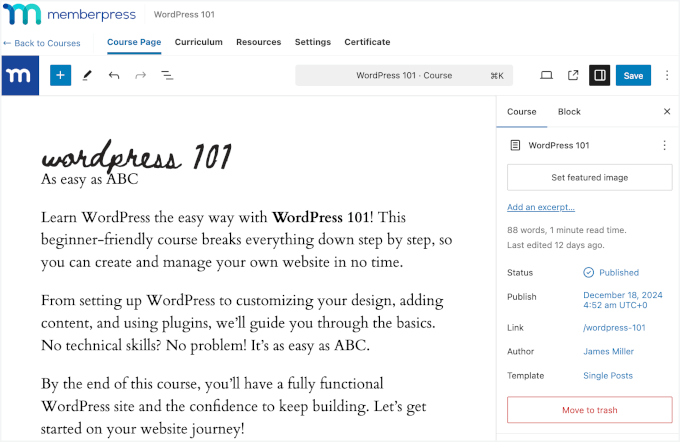The height and width of the screenshot is (442, 680).
Task: Click the MemberPress M logo icon
Action: 20,75
